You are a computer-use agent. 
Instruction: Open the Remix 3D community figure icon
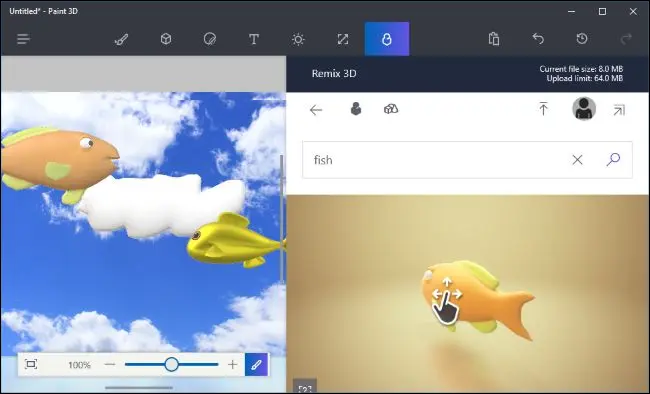[356, 109]
